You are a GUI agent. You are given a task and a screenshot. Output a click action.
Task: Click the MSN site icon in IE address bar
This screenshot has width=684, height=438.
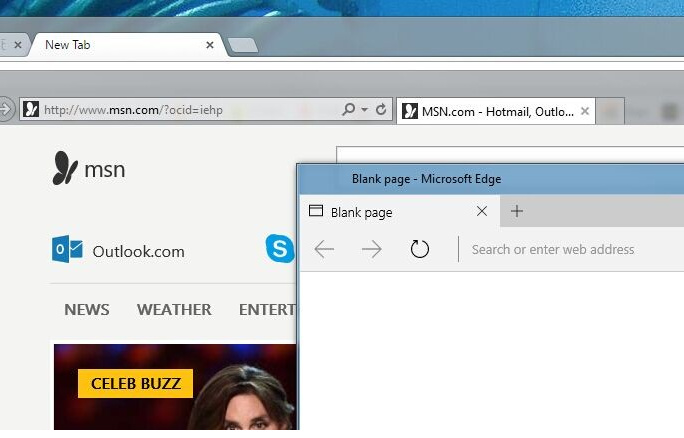32,110
